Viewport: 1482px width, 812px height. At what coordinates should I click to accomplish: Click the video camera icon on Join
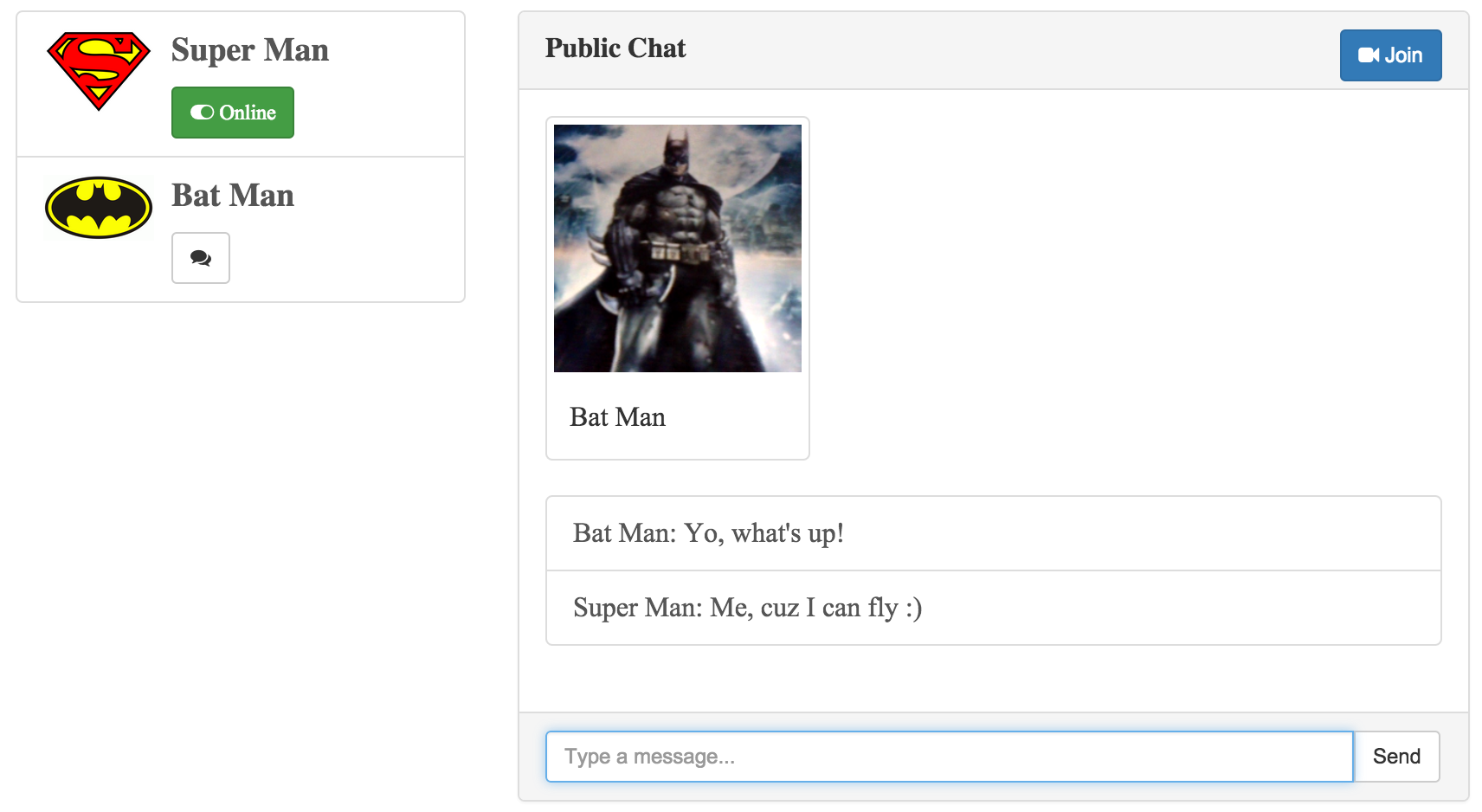coord(1368,55)
